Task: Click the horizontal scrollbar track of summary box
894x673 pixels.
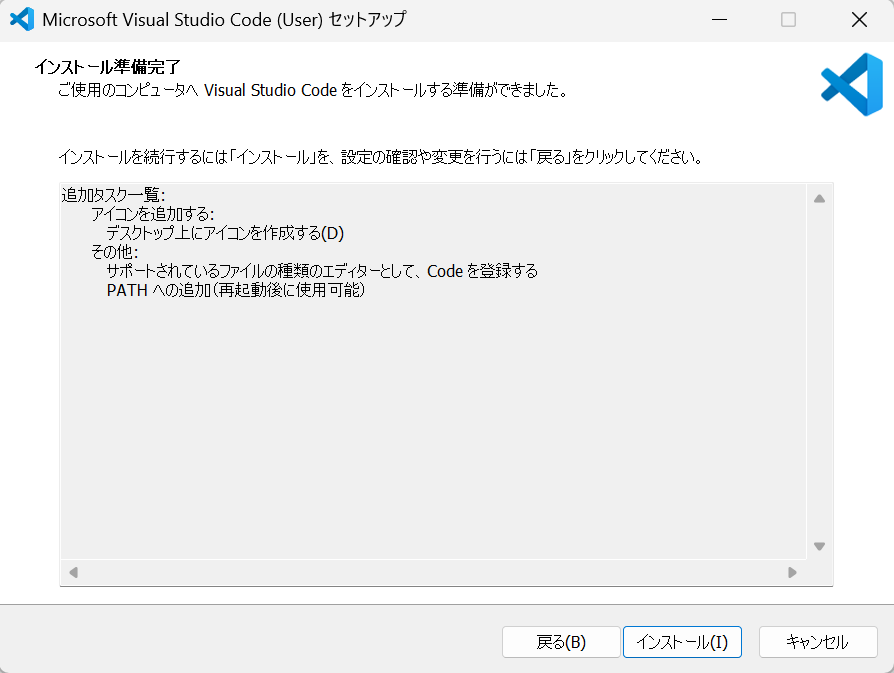Action: pos(430,573)
